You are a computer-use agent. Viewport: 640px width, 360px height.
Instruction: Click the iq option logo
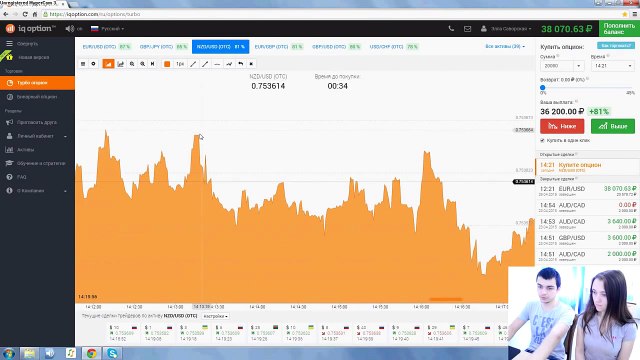coord(30,29)
